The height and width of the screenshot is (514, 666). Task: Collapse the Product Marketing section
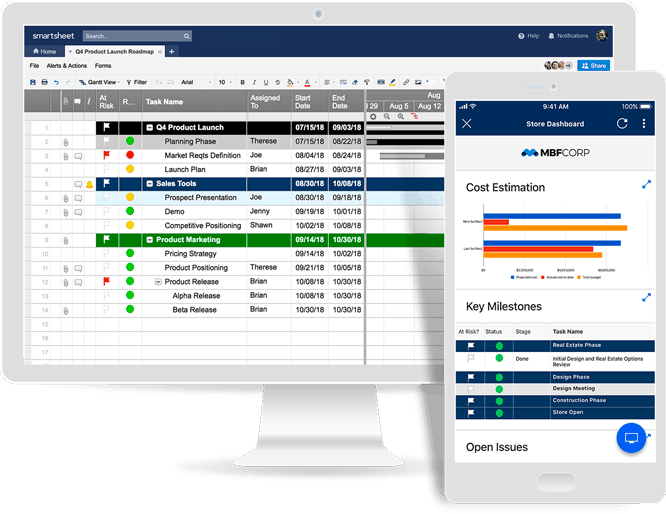point(149,240)
